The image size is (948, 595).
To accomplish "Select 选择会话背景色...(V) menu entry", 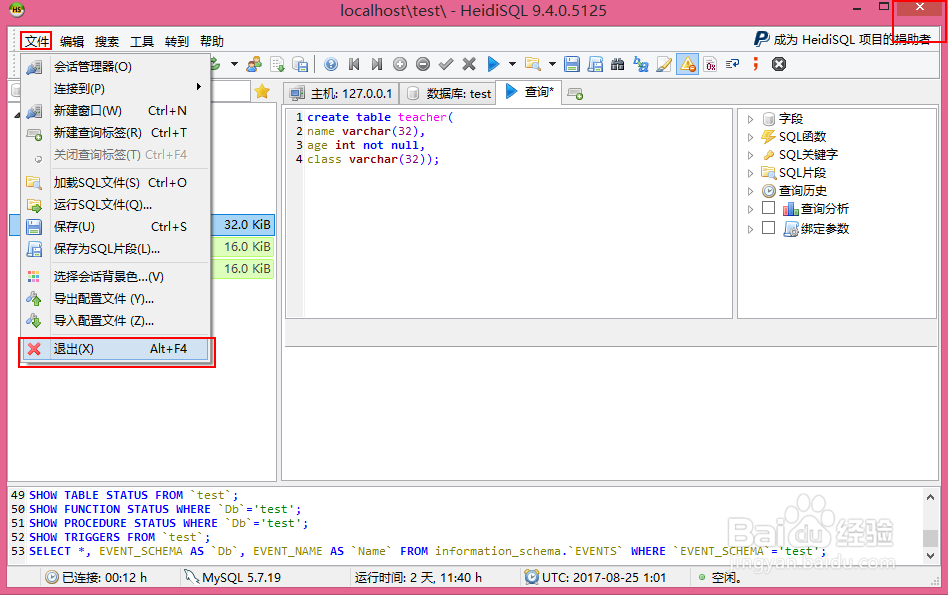I will click(x=116, y=276).
